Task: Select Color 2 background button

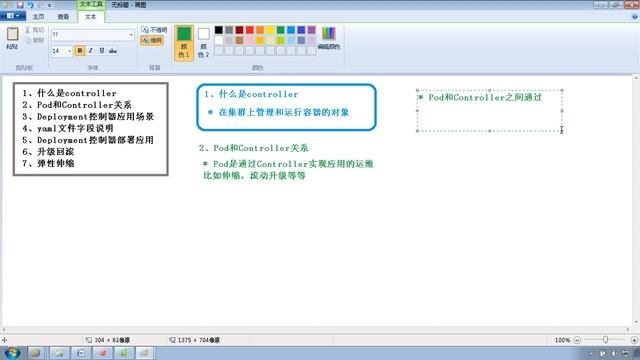Action: (203, 43)
